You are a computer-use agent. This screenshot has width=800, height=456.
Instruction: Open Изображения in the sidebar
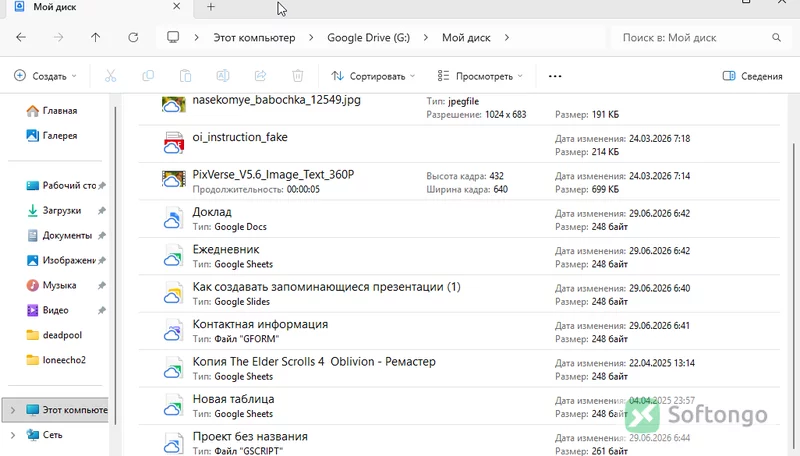tap(61, 261)
